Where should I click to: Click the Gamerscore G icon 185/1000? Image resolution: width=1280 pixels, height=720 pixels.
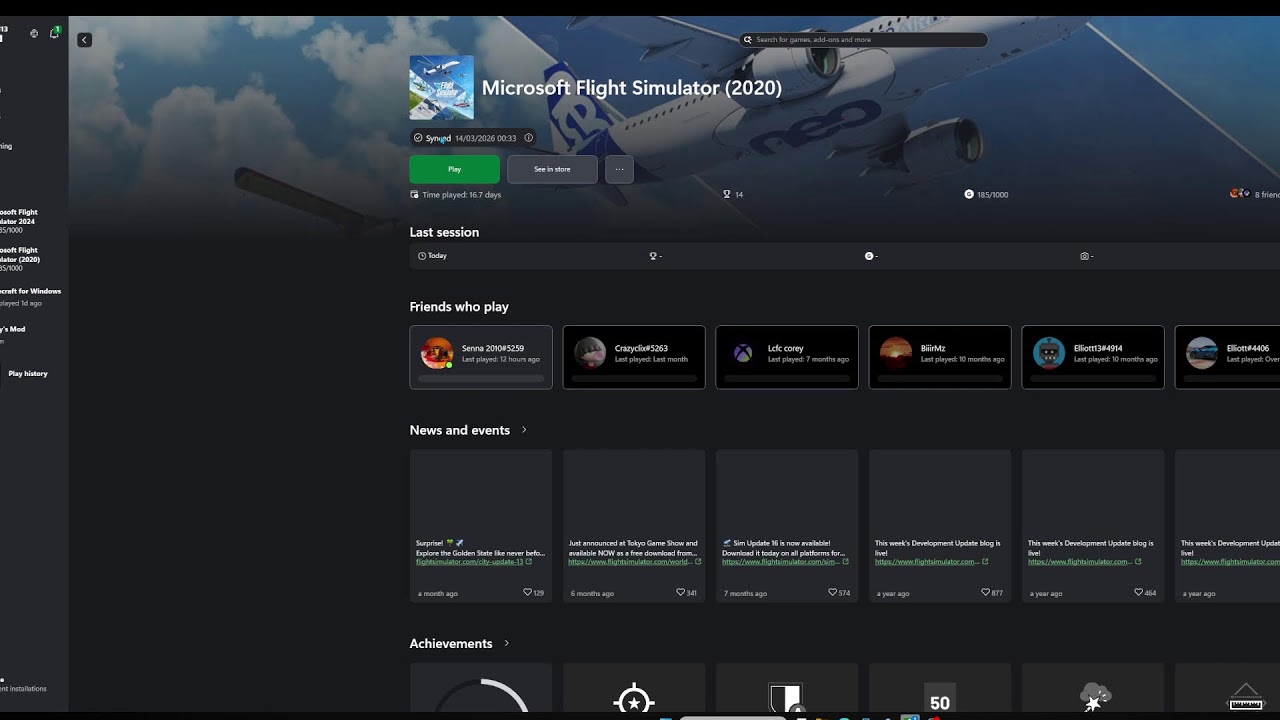coord(969,194)
